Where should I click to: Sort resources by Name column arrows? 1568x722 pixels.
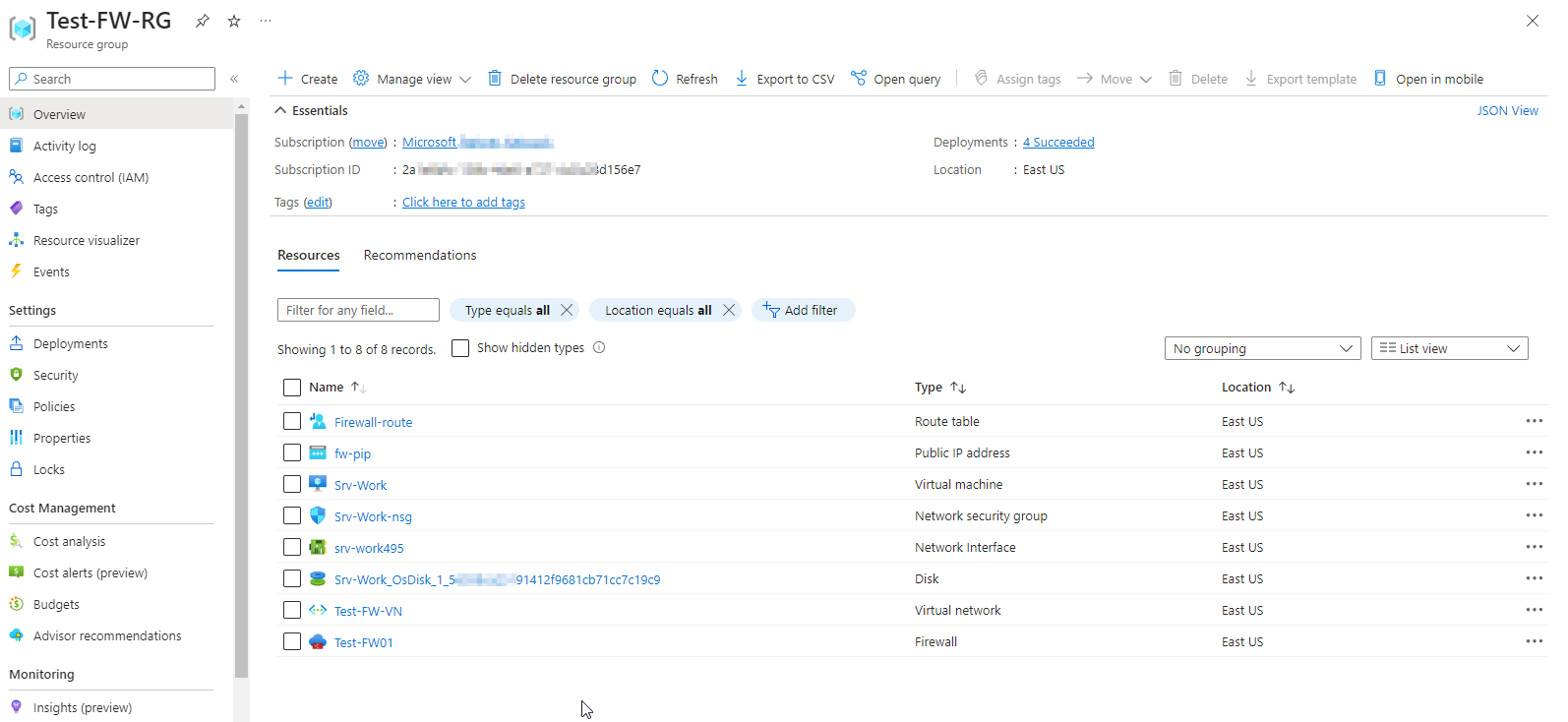coord(359,388)
